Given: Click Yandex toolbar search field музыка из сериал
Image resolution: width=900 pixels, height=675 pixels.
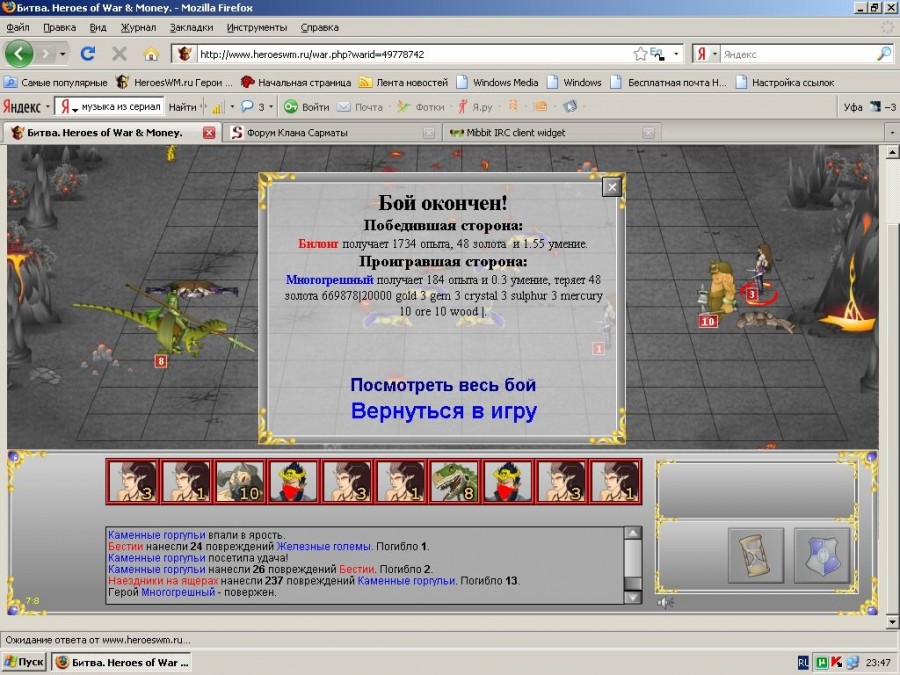Looking at the screenshot, I should [x=121, y=107].
